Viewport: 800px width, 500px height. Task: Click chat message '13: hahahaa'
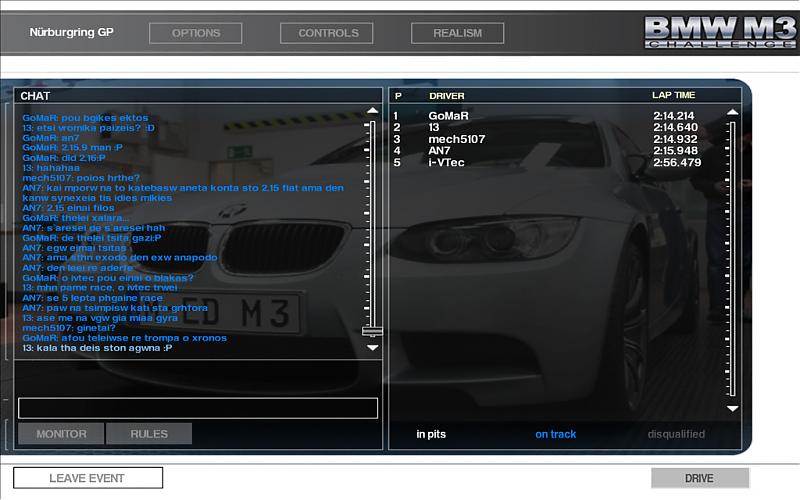tap(51, 168)
